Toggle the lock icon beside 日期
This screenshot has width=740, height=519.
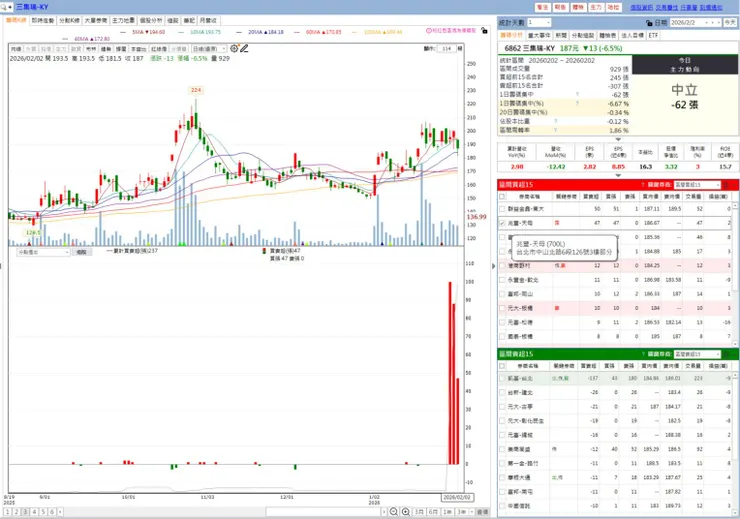649,23
